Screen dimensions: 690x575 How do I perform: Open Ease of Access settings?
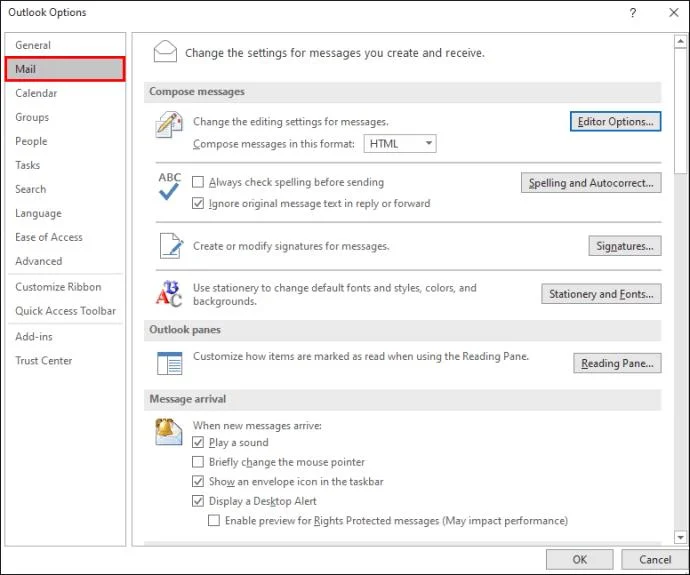(x=65, y=237)
